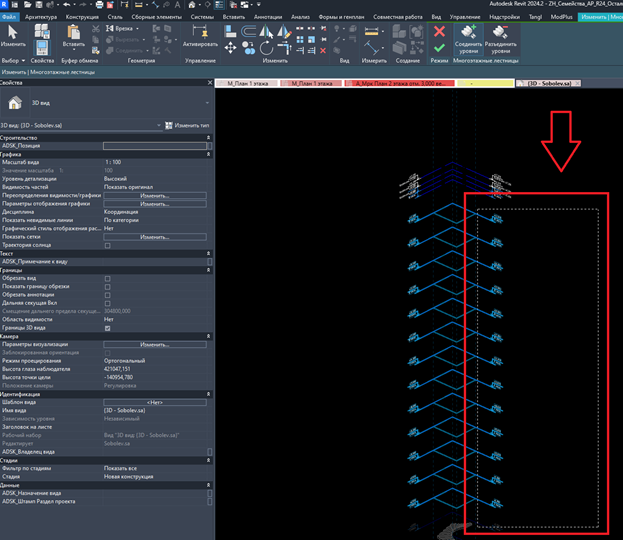The width and height of the screenshot is (623, 540).
Task: Collapse the Строительство properties section
Action: coord(208,137)
